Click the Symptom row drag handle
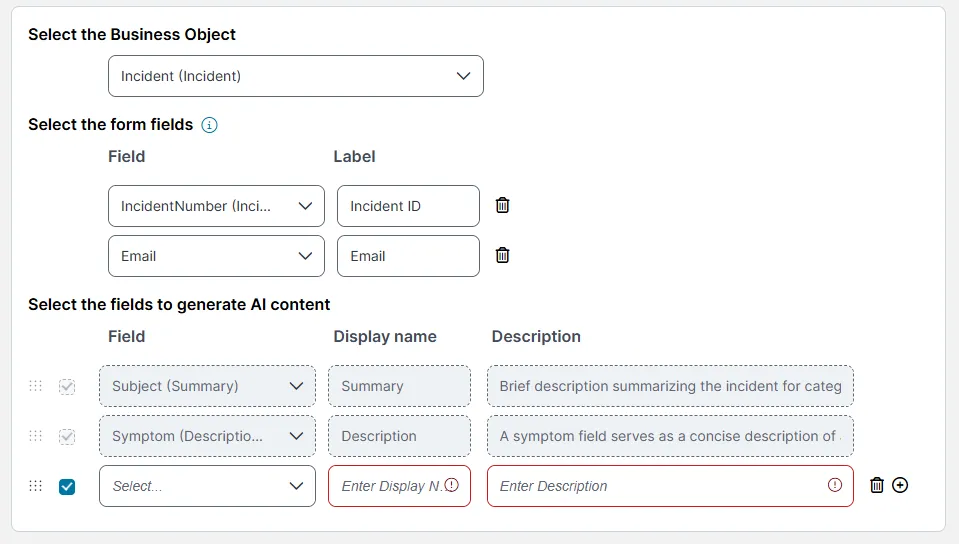This screenshot has height=544, width=959. [x=35, y=436]
